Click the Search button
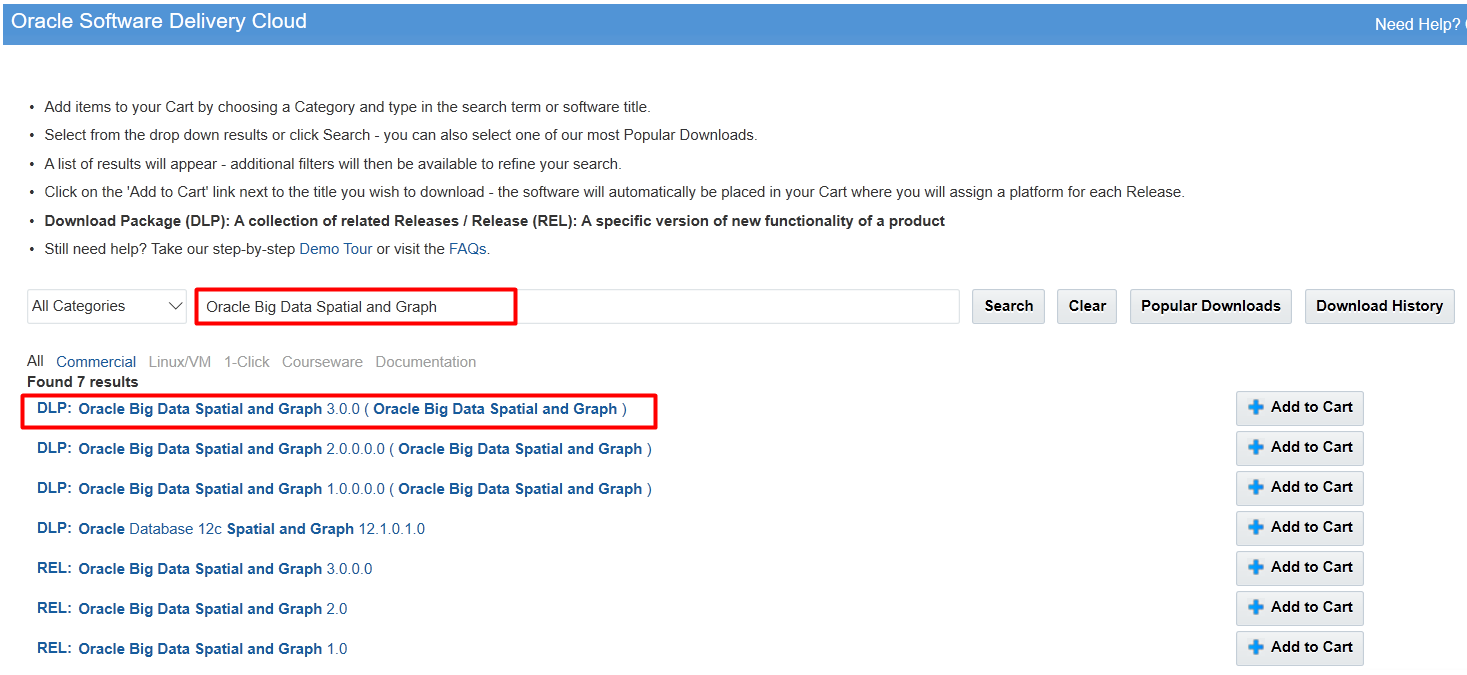Viewport: 1467px width, 675px height. [1008, 306]
